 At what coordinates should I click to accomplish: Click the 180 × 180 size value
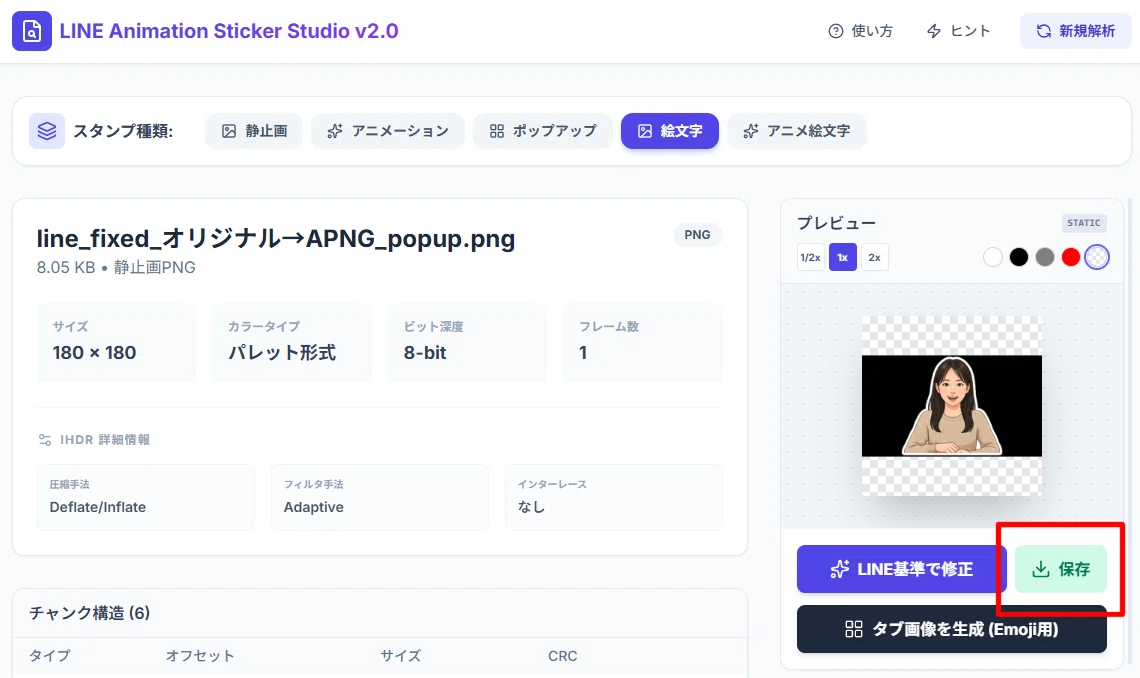point(95,352)
